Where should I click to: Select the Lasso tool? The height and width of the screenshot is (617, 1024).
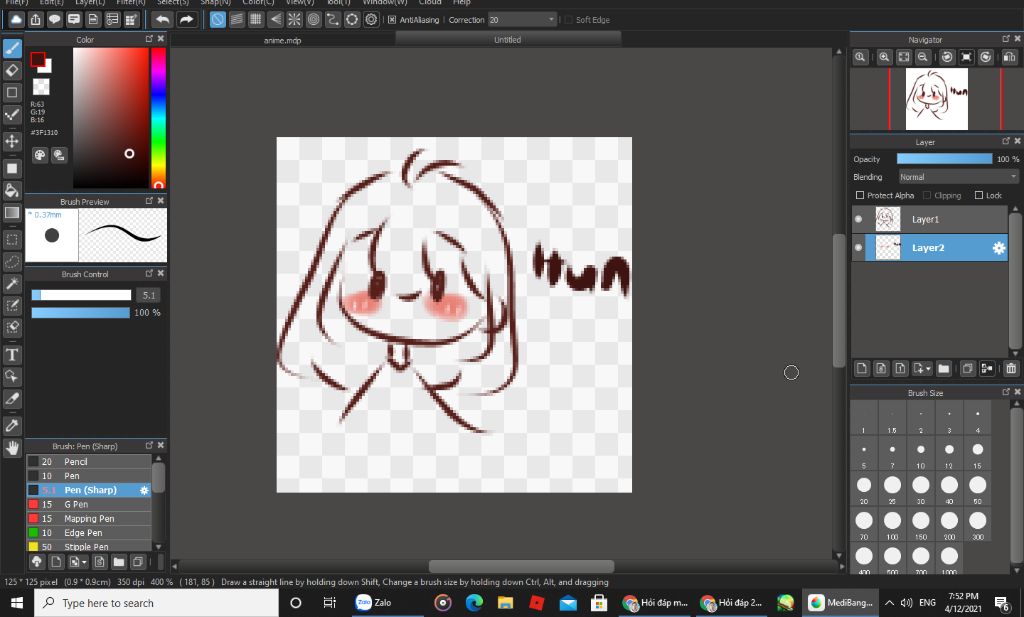point(12,261)
